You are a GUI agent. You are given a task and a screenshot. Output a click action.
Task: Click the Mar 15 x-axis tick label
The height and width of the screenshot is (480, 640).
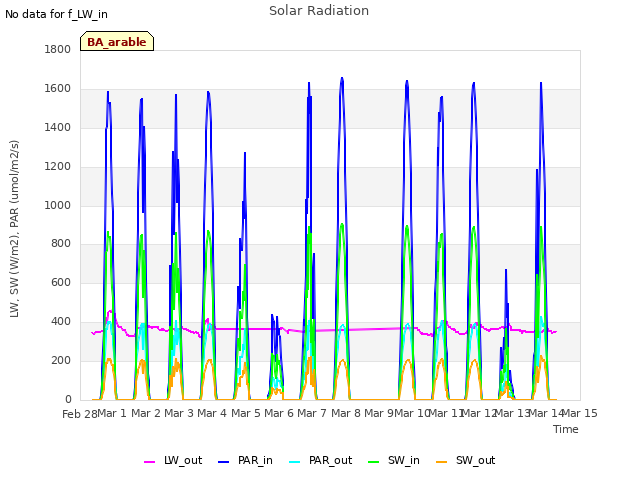[580, 413]
